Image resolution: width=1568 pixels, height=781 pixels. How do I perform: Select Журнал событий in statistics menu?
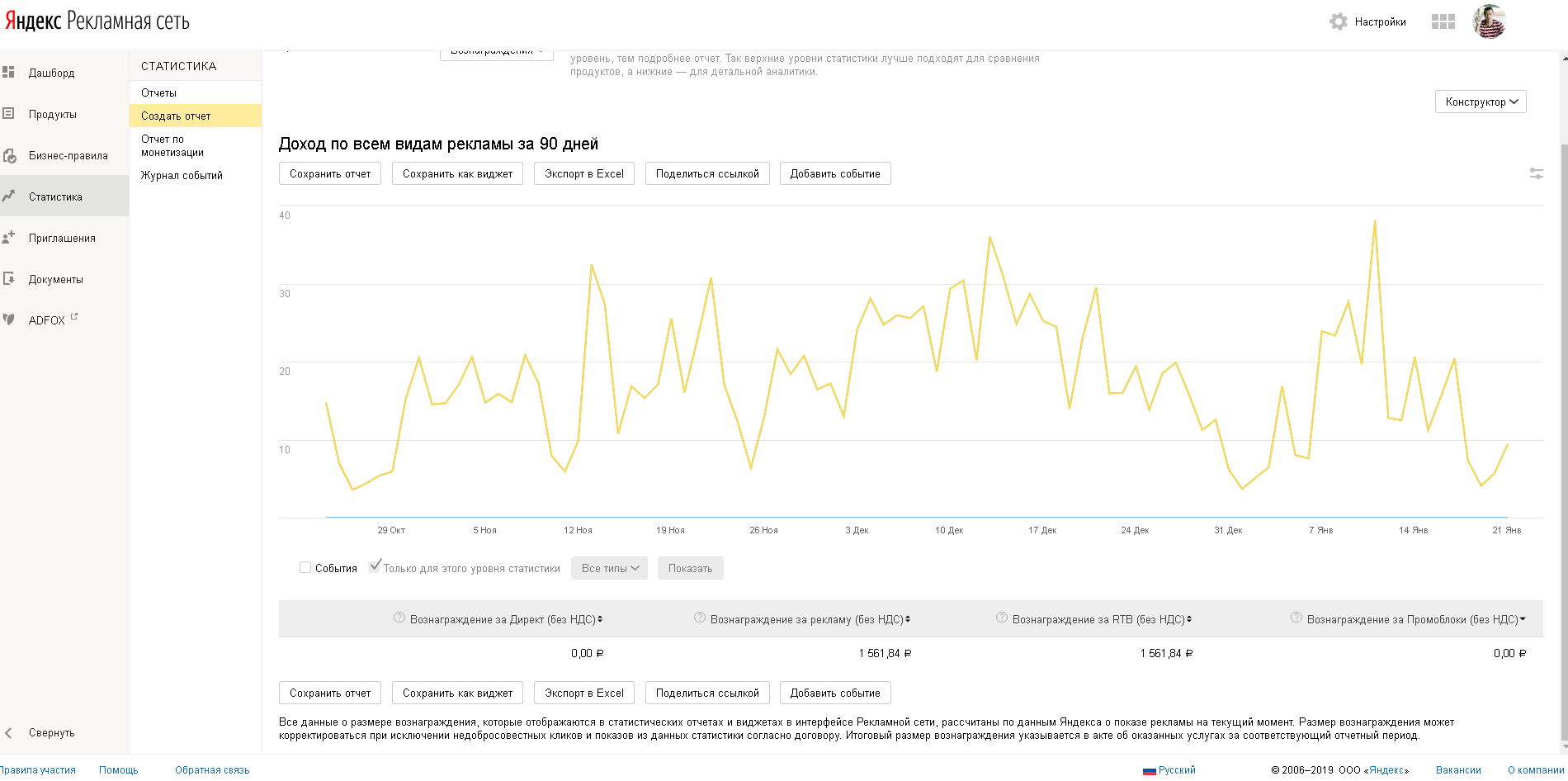182,175
